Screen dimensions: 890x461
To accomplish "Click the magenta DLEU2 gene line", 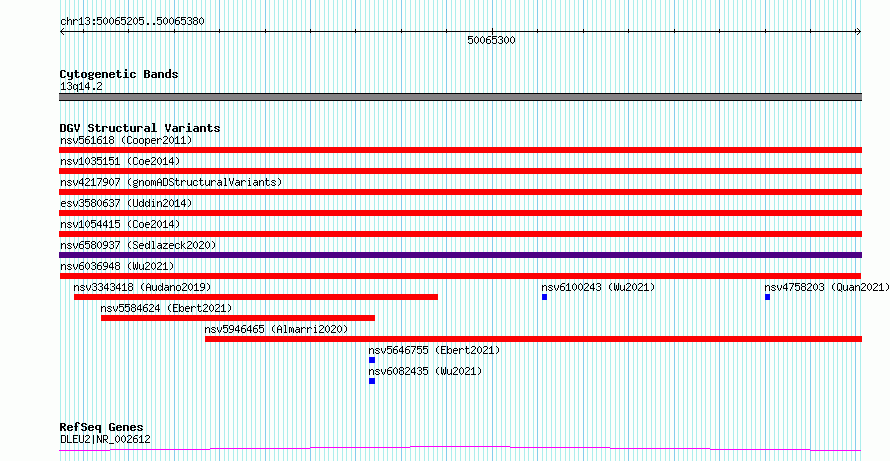I will (460, 449).
